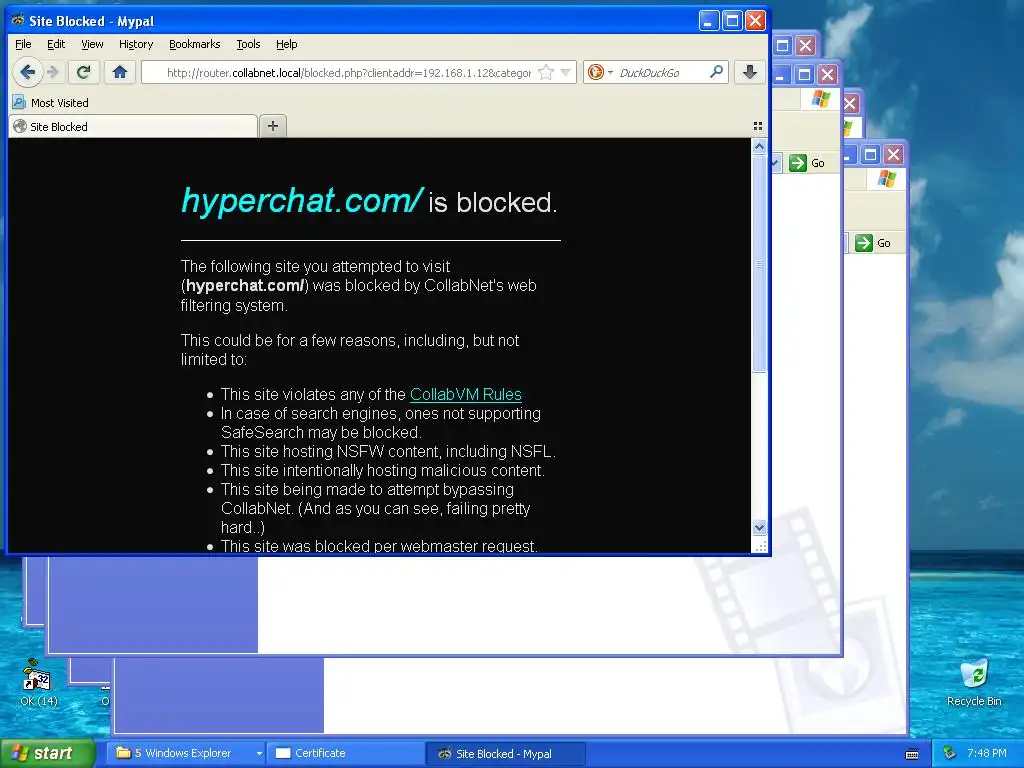Click the tray icon beside the clock
The height and width of the screenshot is (768, 1024).
950,753
